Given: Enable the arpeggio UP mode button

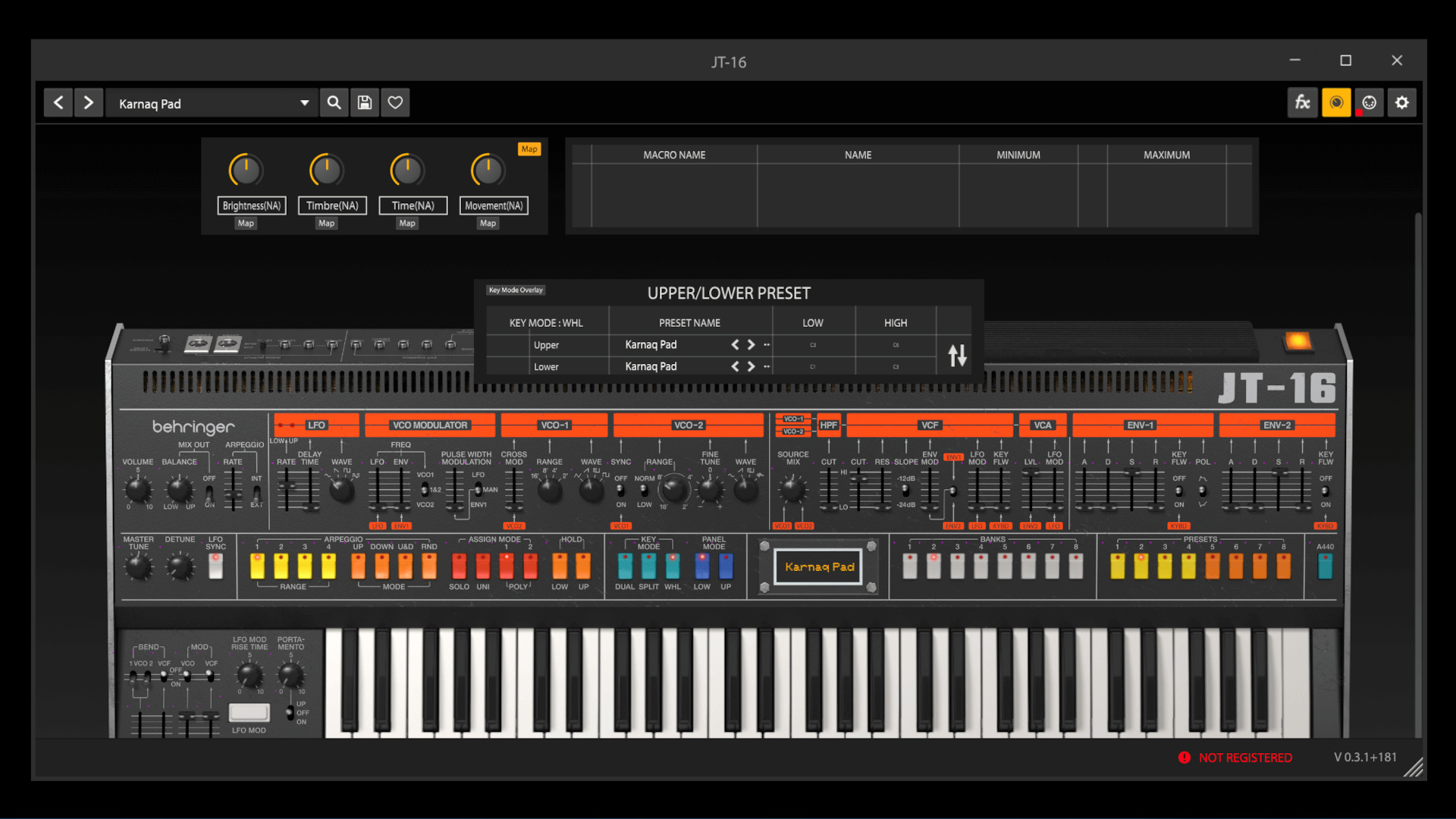Looking at the screenshot, I should click(x=358, y=566).
